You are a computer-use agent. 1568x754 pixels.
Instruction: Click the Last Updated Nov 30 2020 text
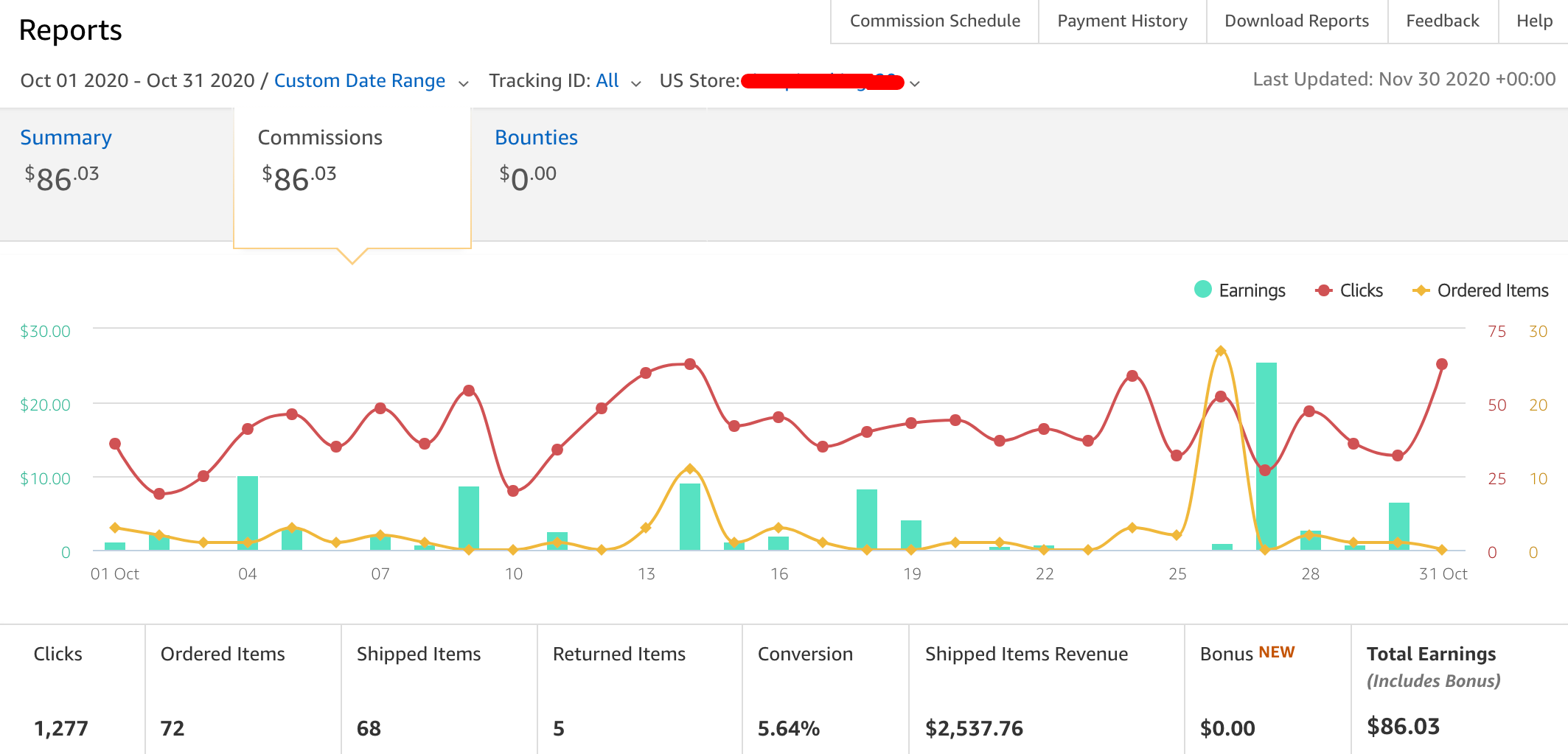[1404, 80]
